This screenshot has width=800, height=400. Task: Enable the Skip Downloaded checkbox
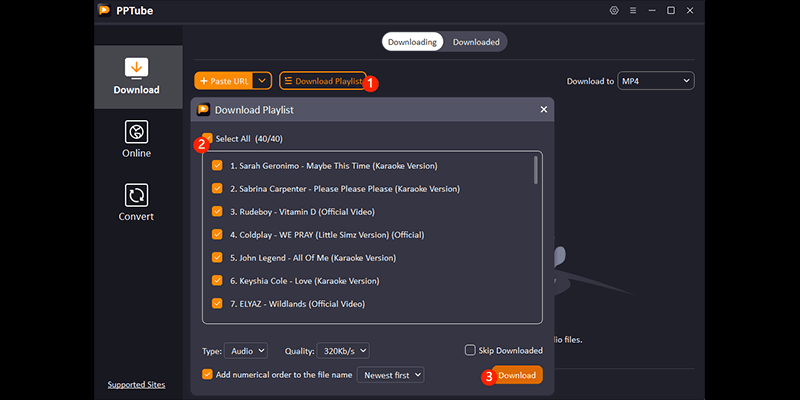(470, 350)
